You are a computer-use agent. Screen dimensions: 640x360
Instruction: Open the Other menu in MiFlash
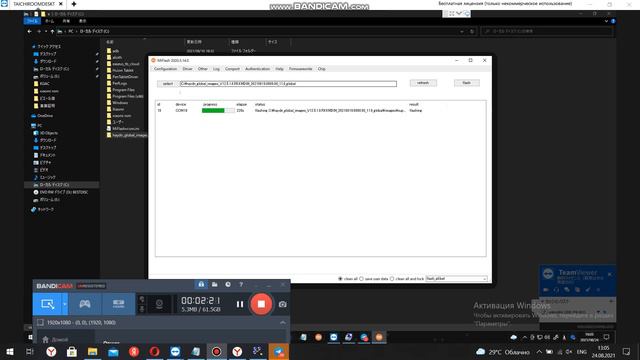coord(202,69)
